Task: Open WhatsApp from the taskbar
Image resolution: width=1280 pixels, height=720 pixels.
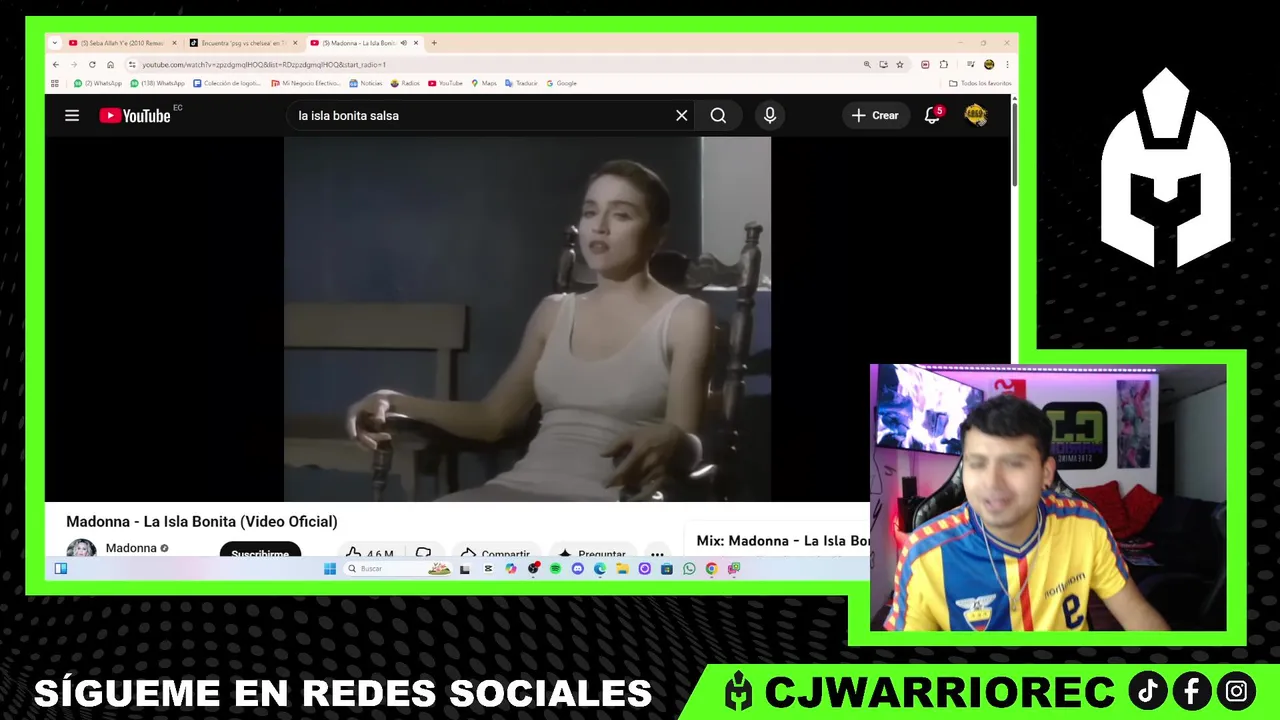Action: tap(689, 569)
